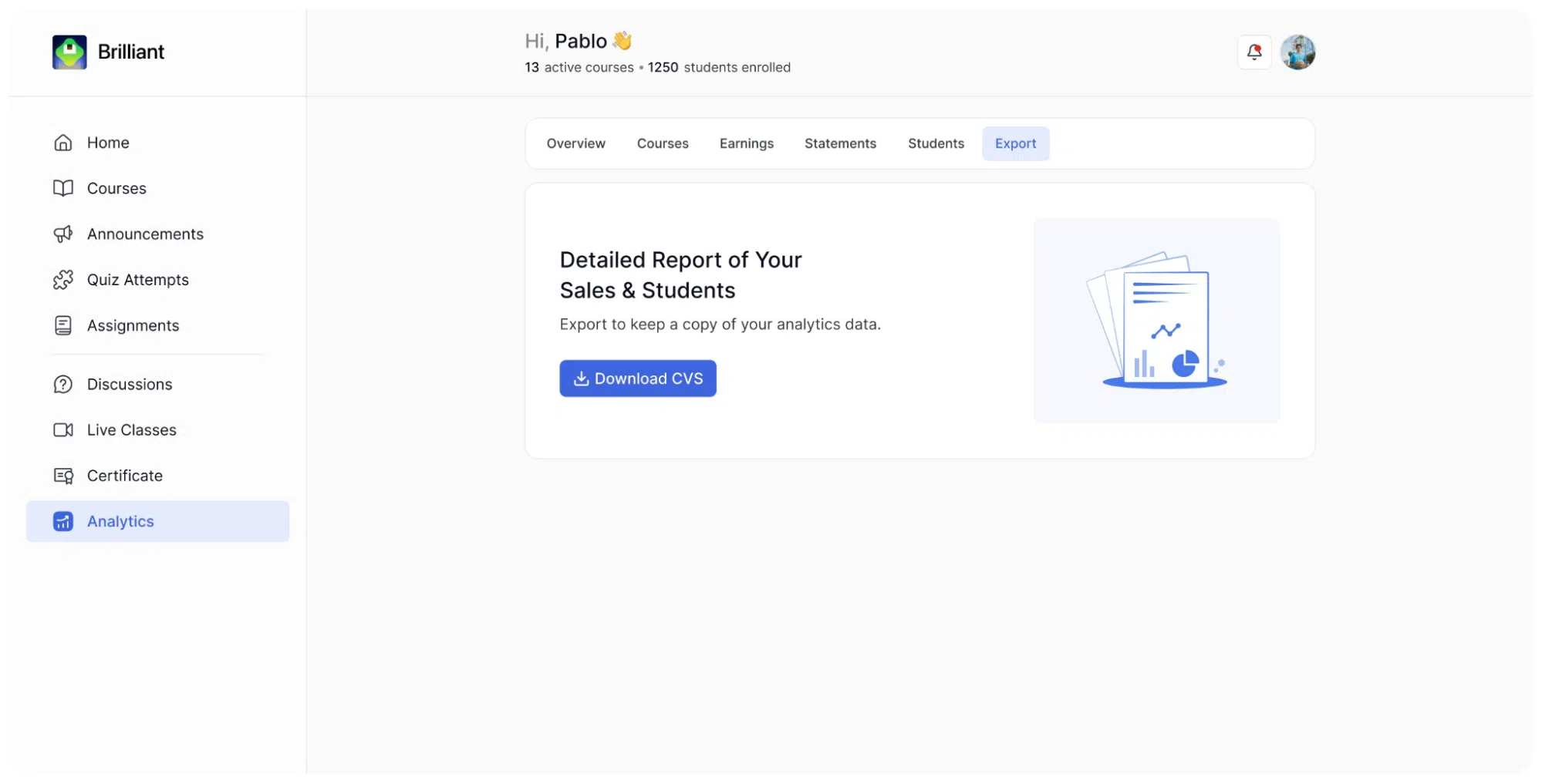Click the Brilliant logo icon
The image size is (1542, 784).
pos(69,52)
